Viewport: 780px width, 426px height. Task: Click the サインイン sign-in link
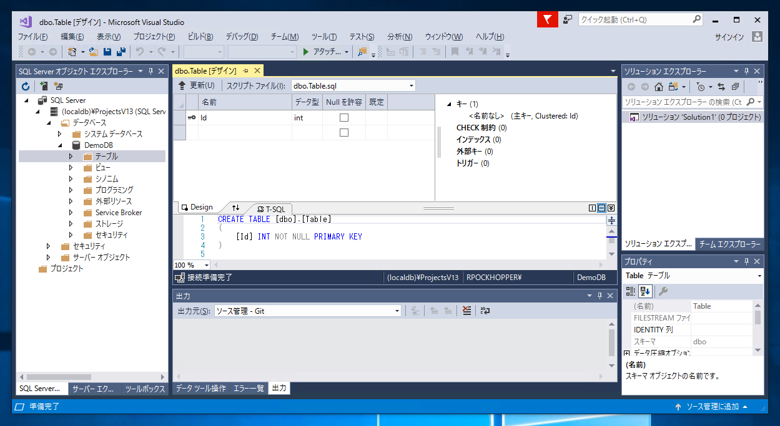(x=729, y=37)
